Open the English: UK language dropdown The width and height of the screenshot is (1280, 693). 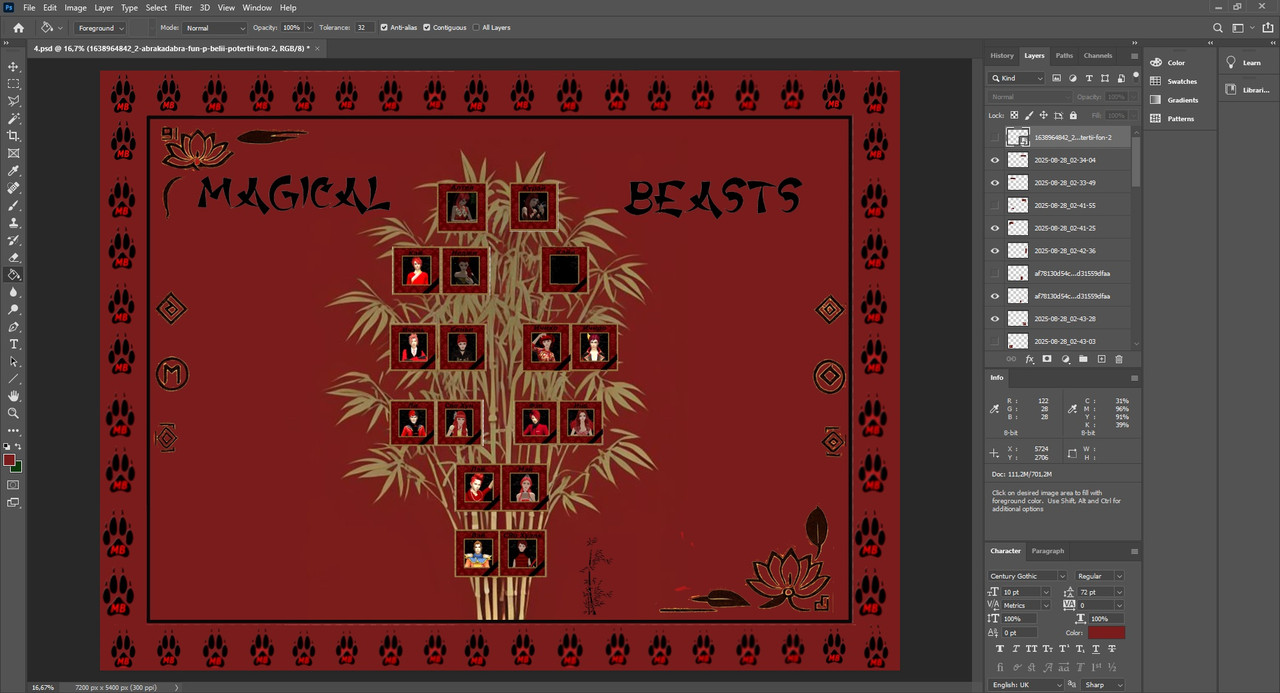(1026, 685)
